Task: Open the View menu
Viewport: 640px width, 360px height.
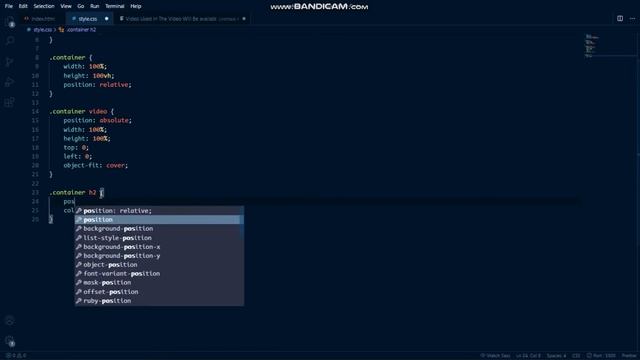Action: tap(66, 6)
